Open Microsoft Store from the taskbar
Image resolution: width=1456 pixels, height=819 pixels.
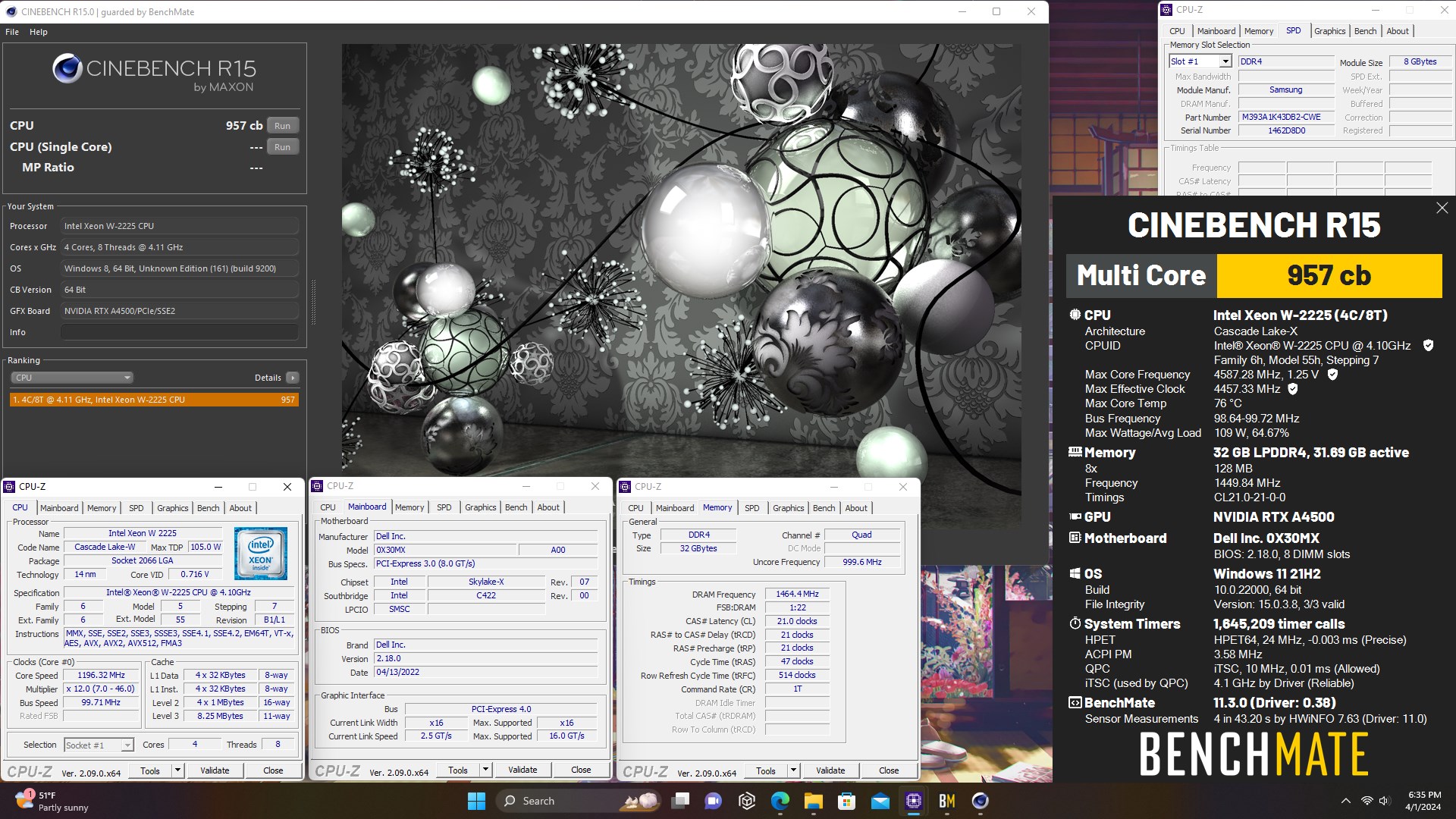pos(847,801)
